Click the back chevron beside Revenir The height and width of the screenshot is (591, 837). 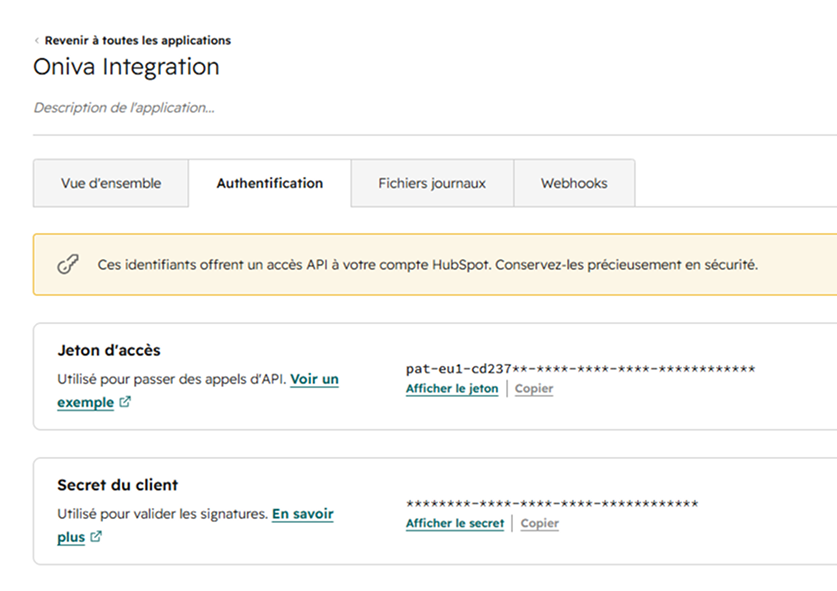pyautogui.click(x=37, y=41)
